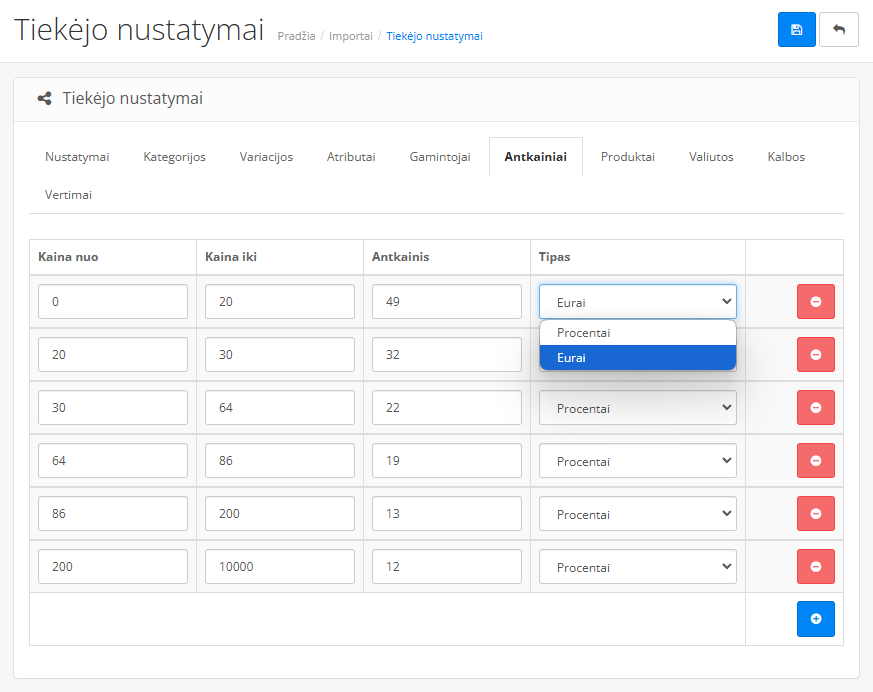Follow the Importai breadcrumb link
This screenshot has width=873, height=692.
[x=351, y=36]
